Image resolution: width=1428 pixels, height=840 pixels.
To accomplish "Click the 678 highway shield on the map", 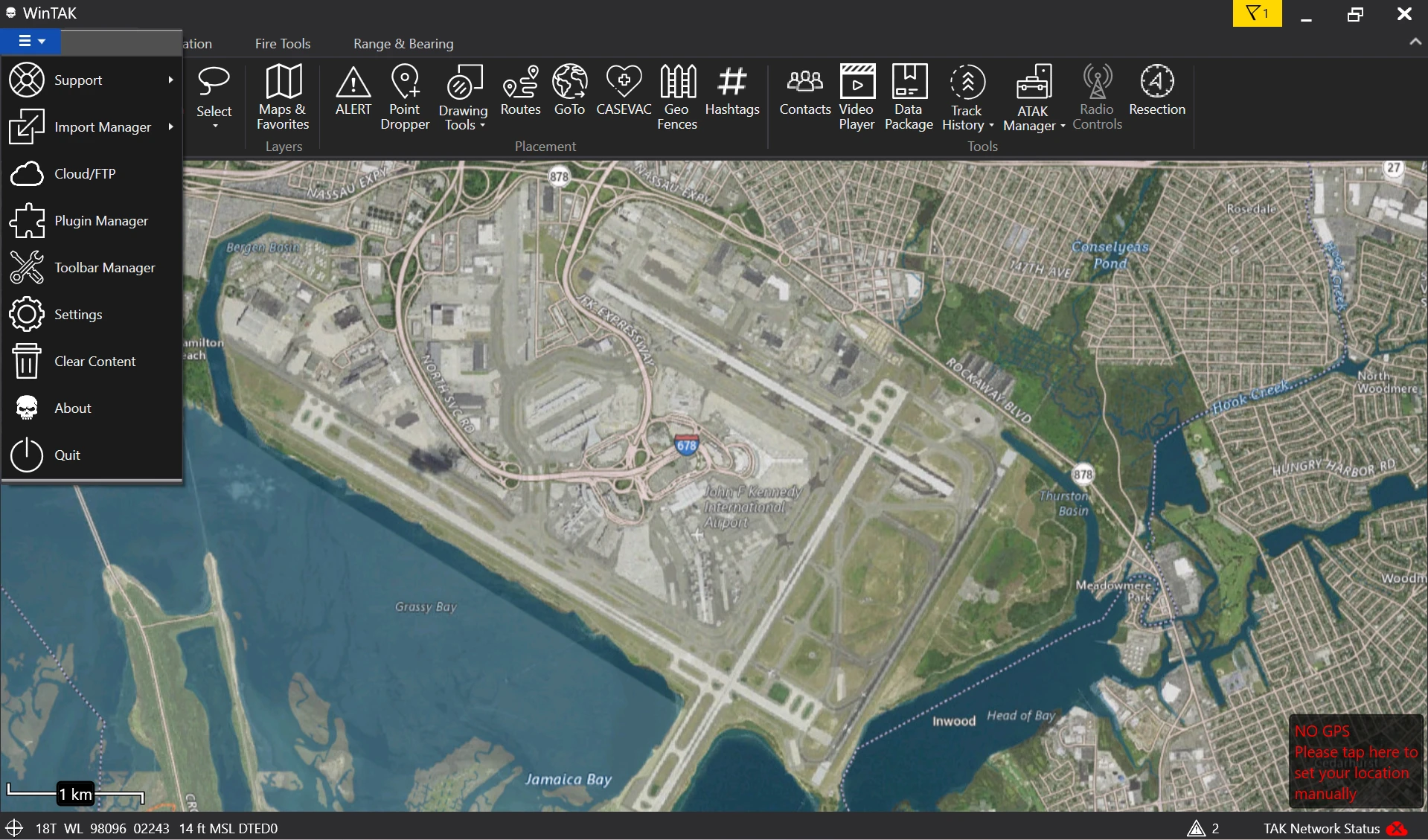I will pyautogui.click(x=686, y=445).
